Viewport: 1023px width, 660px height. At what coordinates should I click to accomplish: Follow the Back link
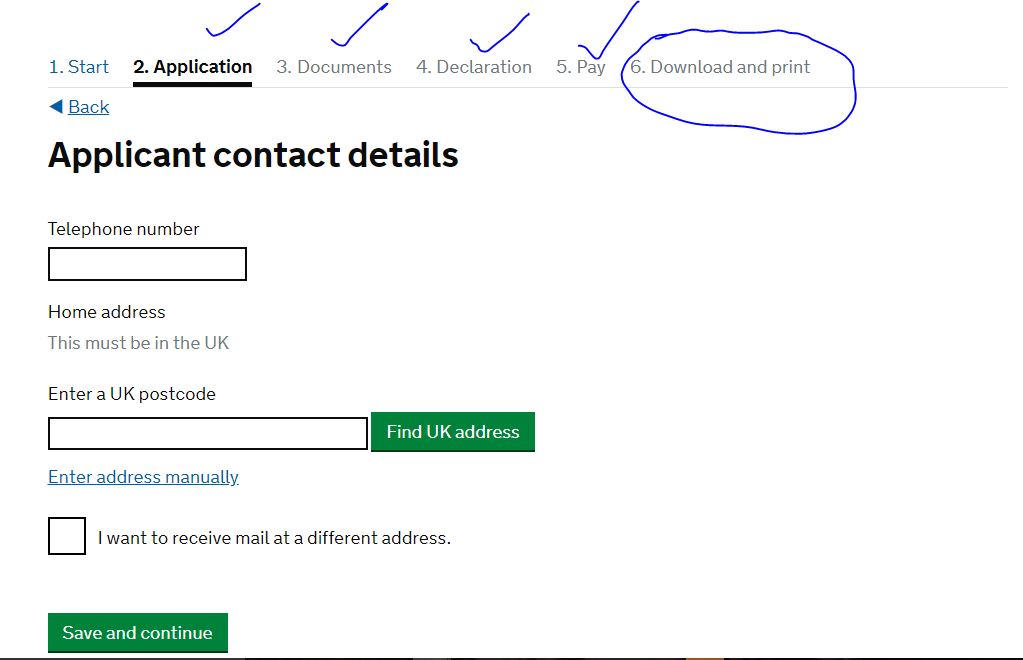pyautogui.click(x=88, y=107)
